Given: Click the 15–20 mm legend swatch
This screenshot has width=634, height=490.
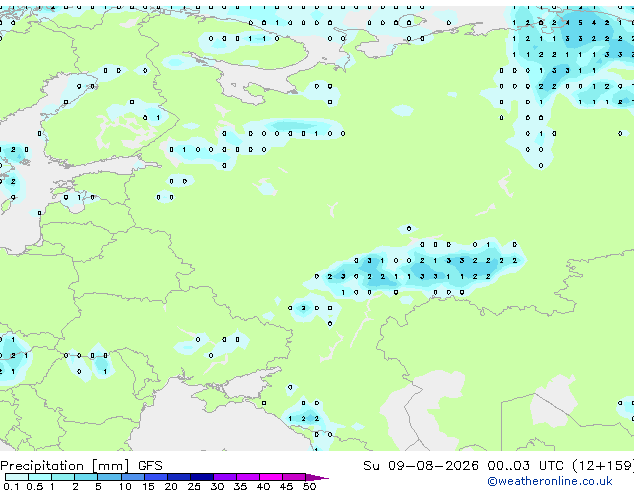Looking at the screenshot, I should point(155,477).
